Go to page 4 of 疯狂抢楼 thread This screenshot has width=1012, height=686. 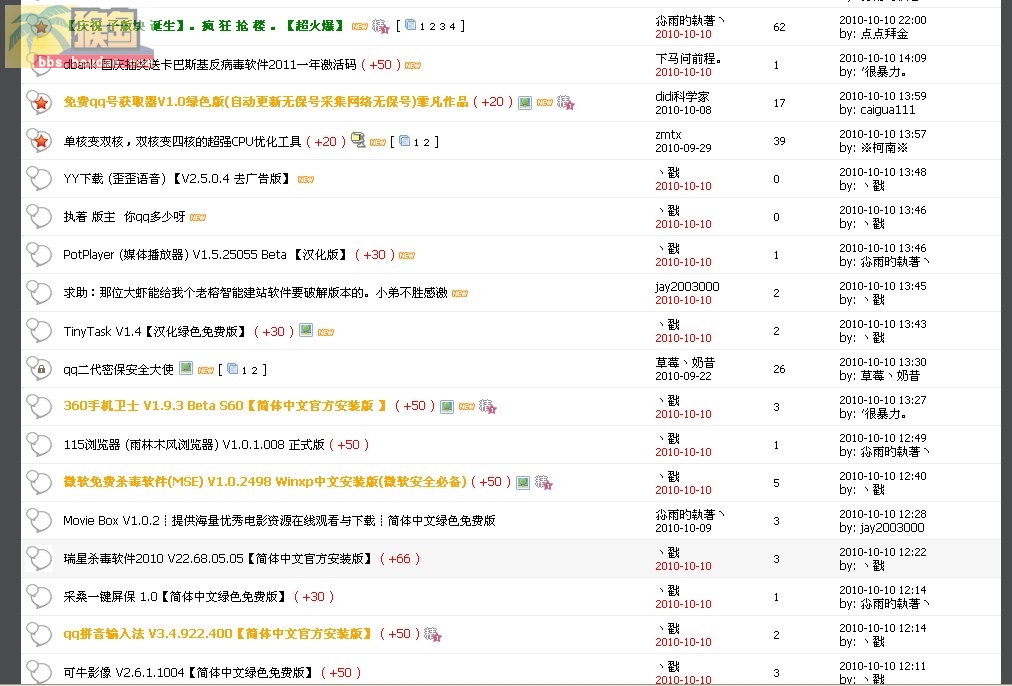point(452,26)
